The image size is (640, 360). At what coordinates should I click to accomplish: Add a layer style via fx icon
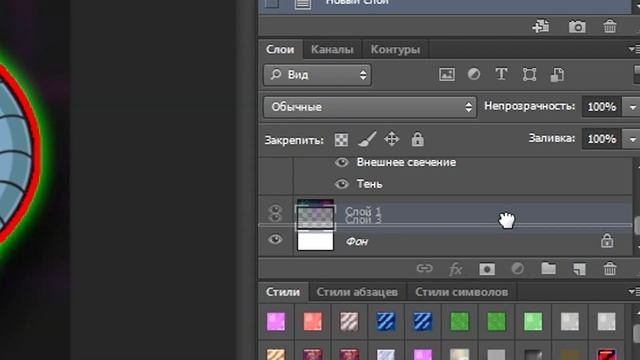pyautogui.click(x=456, y=269)
